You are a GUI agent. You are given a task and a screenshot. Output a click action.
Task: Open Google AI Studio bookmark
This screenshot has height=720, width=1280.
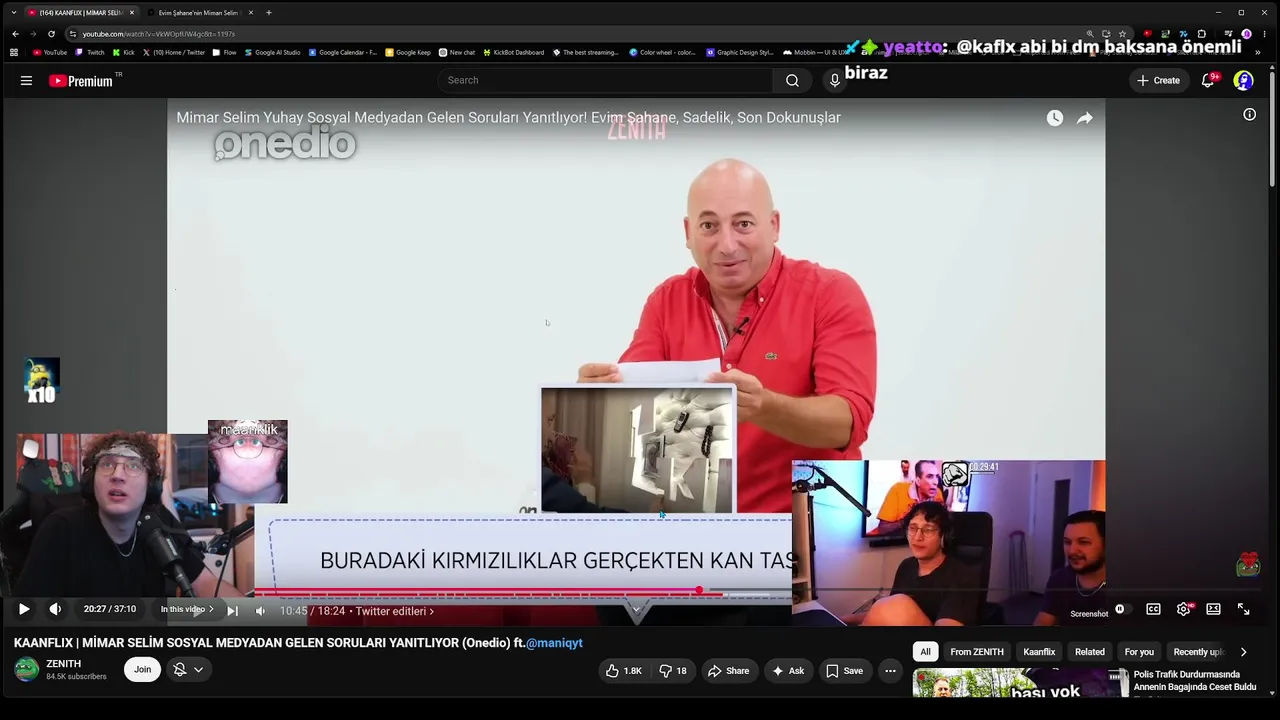(x=272, y=52)
